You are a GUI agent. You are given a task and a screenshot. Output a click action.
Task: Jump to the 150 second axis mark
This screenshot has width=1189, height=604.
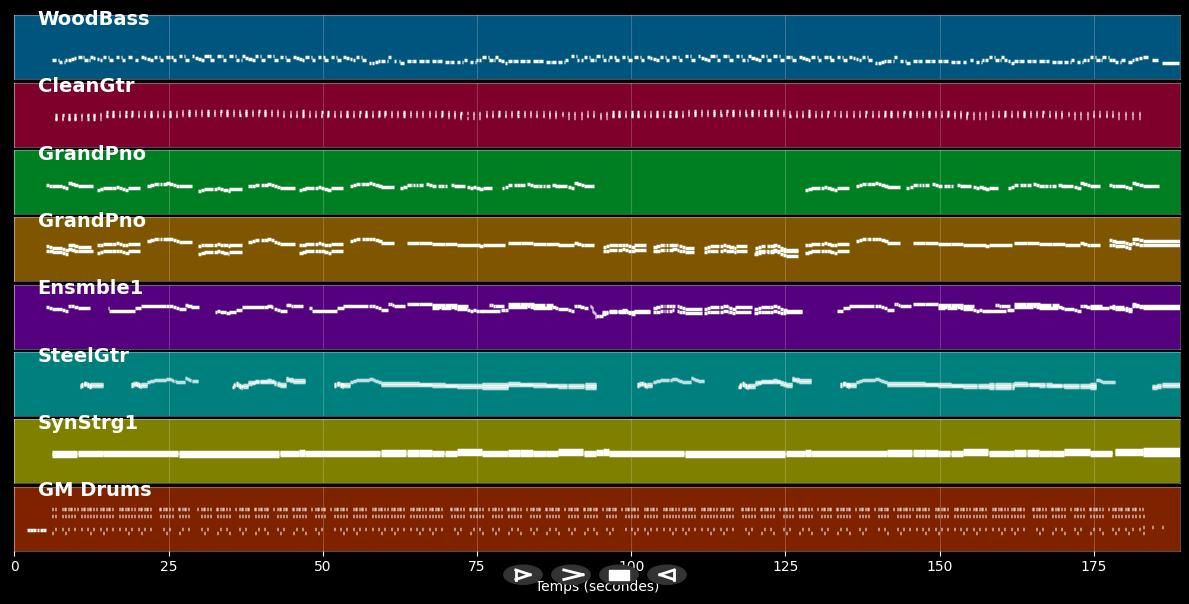pos(939,567)
